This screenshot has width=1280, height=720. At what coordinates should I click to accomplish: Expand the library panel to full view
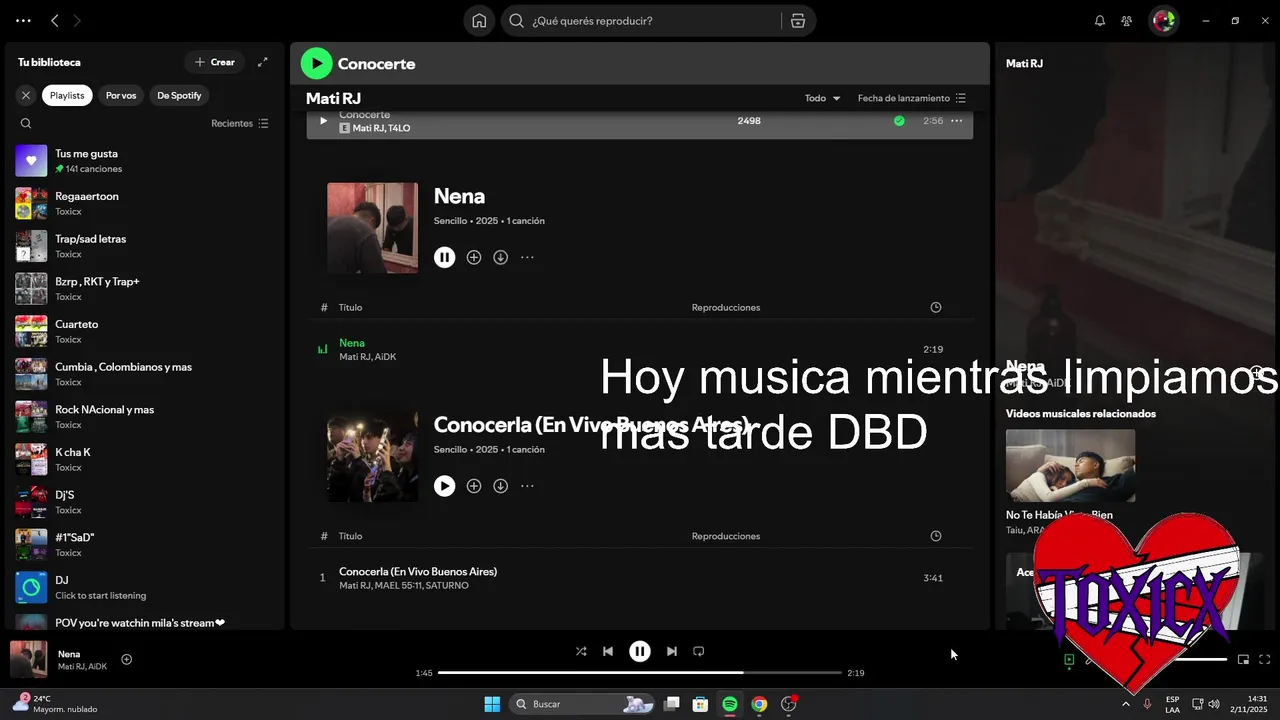point(263,62)
